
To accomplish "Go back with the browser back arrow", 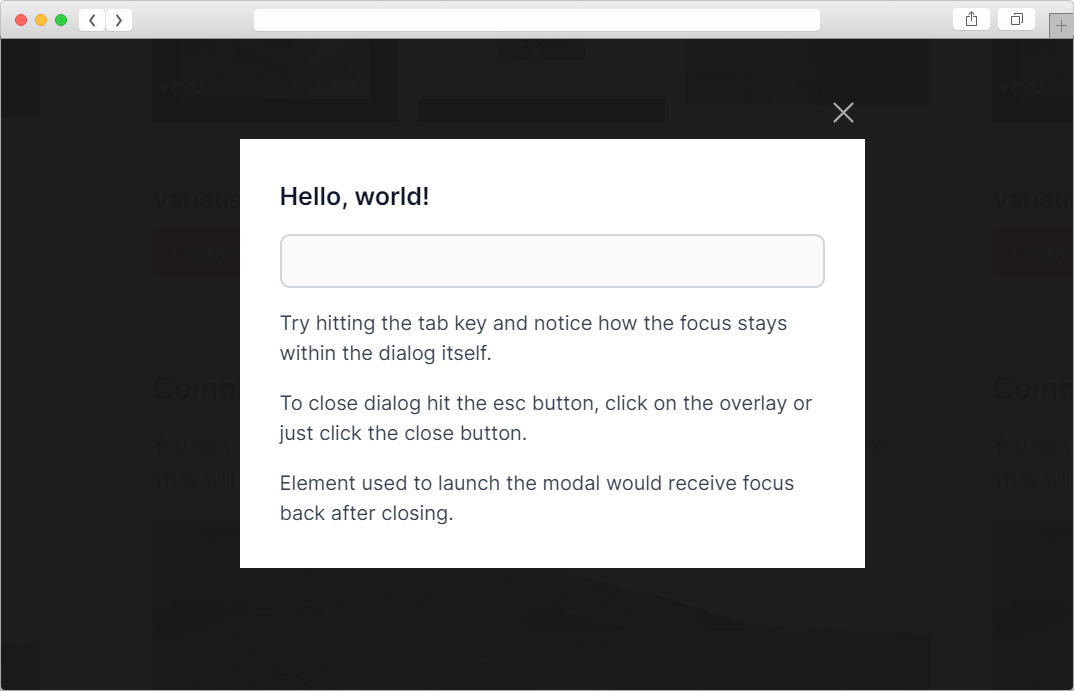I will (x=92, y=20).
